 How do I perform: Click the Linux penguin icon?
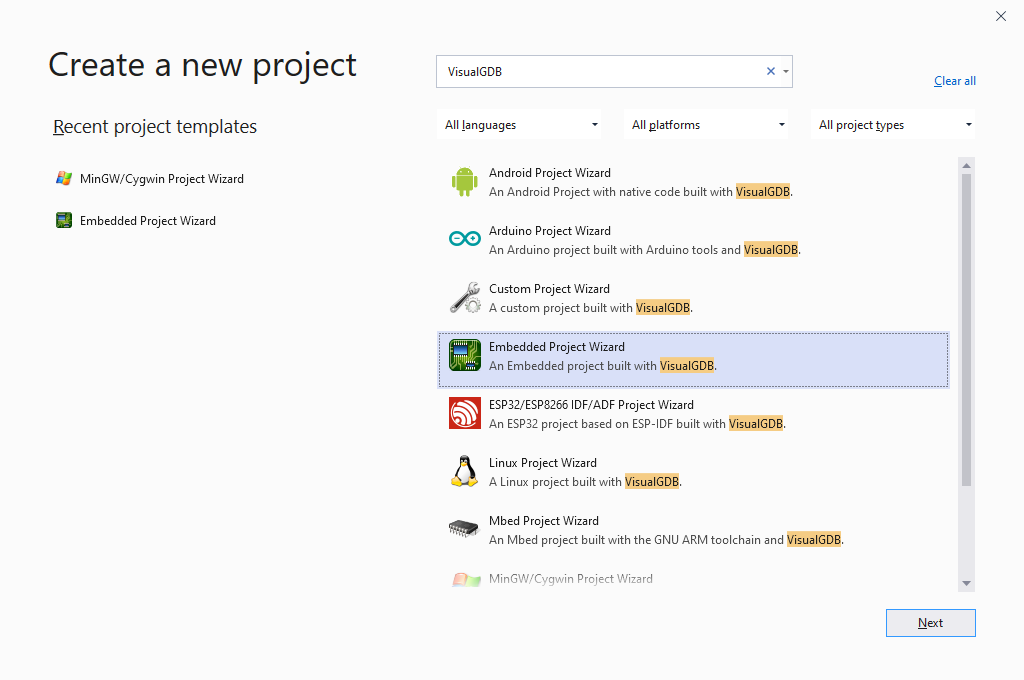(464, 471)
